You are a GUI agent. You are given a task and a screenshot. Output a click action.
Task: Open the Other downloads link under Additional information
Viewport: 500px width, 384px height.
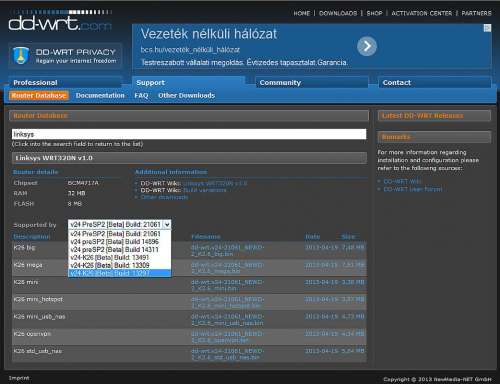coord(164,197)
